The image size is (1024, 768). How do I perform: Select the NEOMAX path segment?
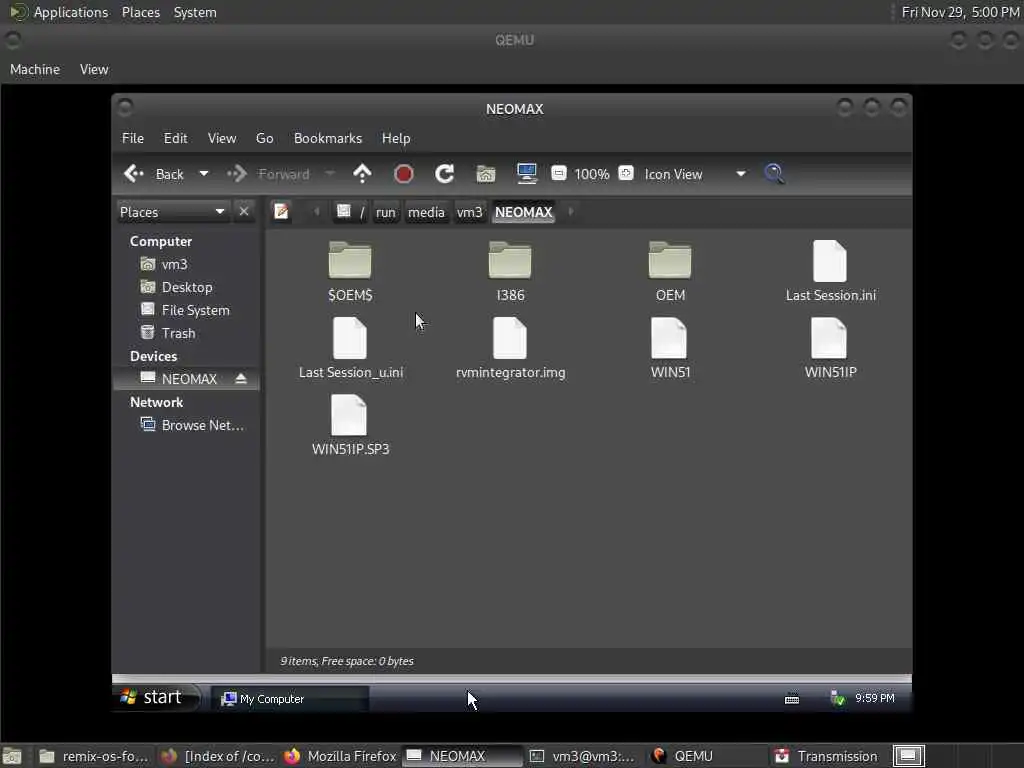[524, 212]
